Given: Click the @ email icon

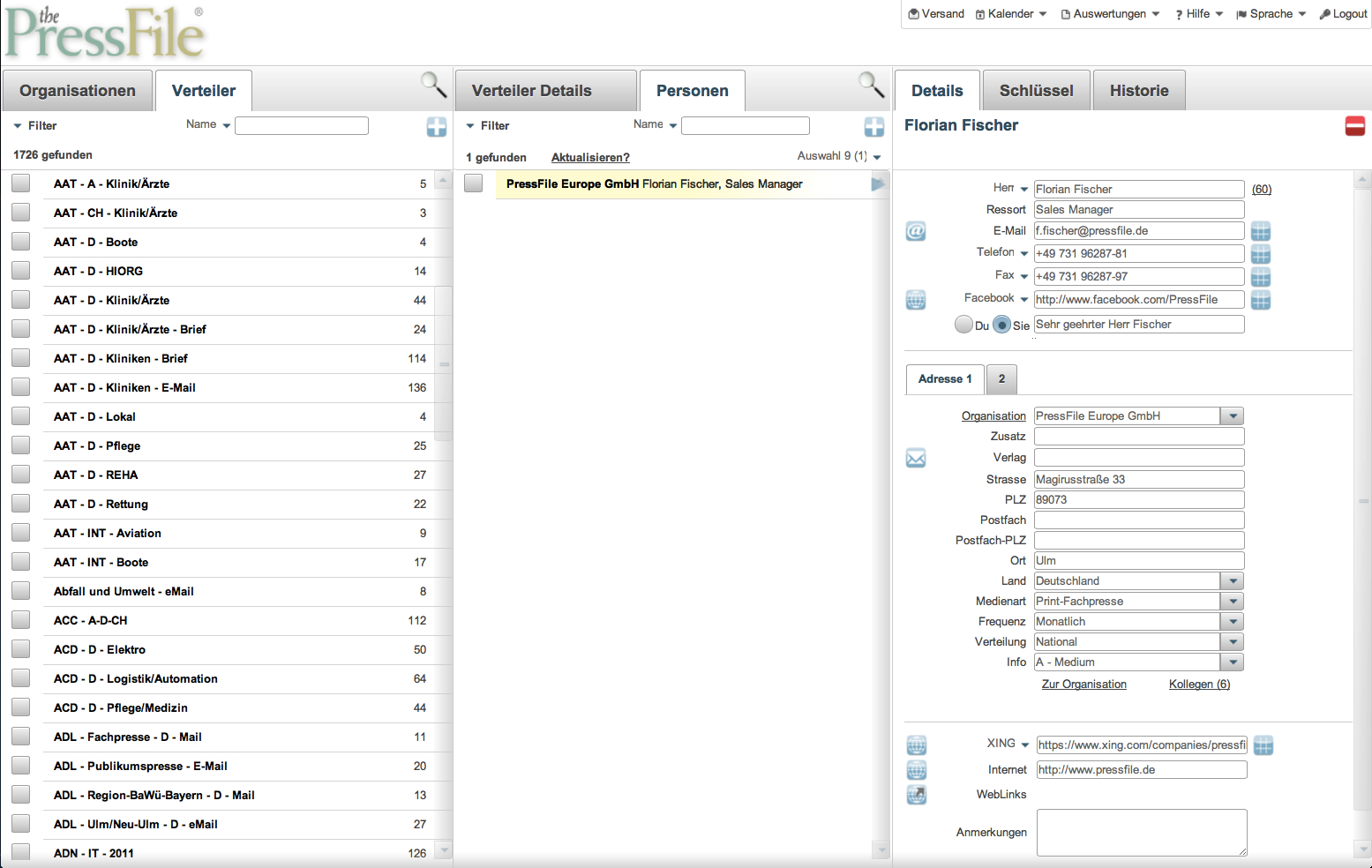Looking at the screenshot, I should (x=916, y=232).
